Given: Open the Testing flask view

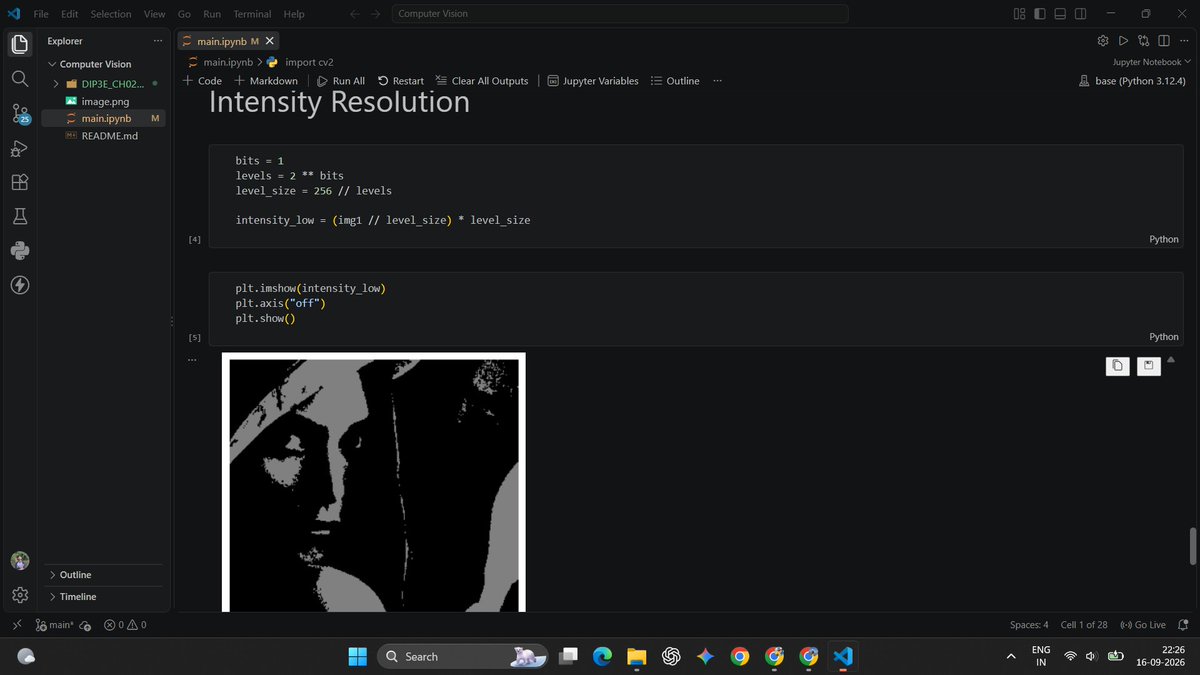Looking at the screenshot, I should (20, 216).
